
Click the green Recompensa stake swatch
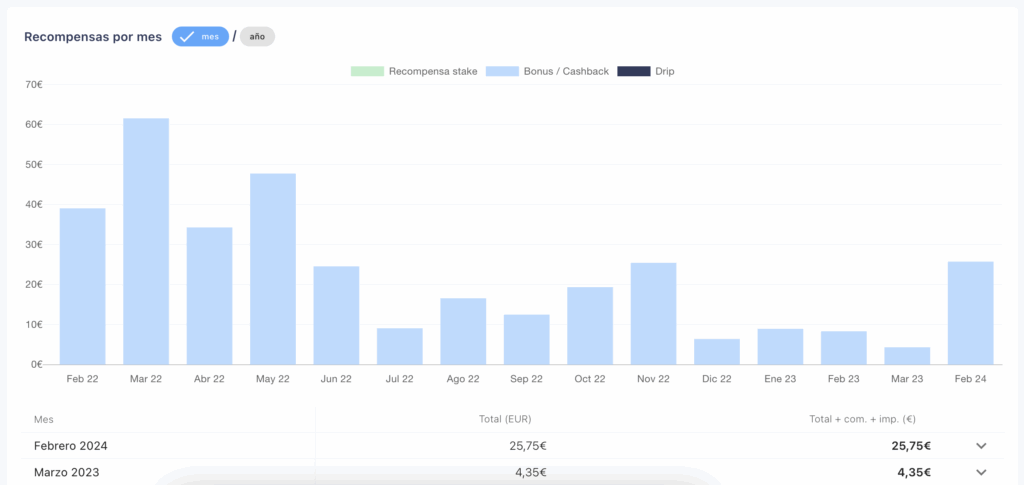point(366,71)
